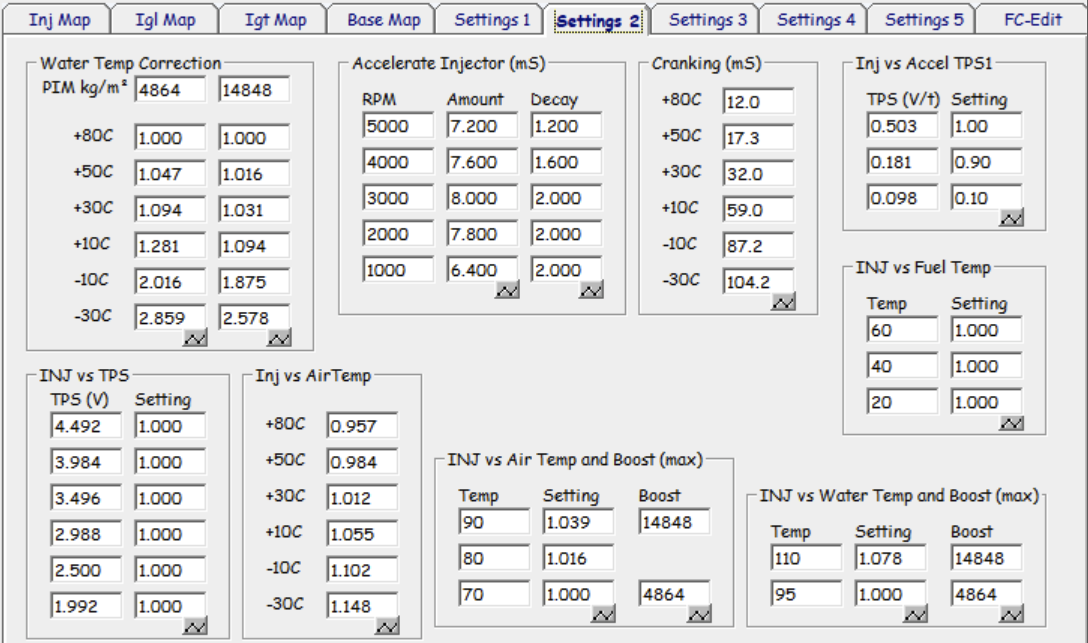The width and height of the screenshot is (1088, 643).
Task: Click graph icon under second Water Temp Correction column
Action: (x=278, y=337)
